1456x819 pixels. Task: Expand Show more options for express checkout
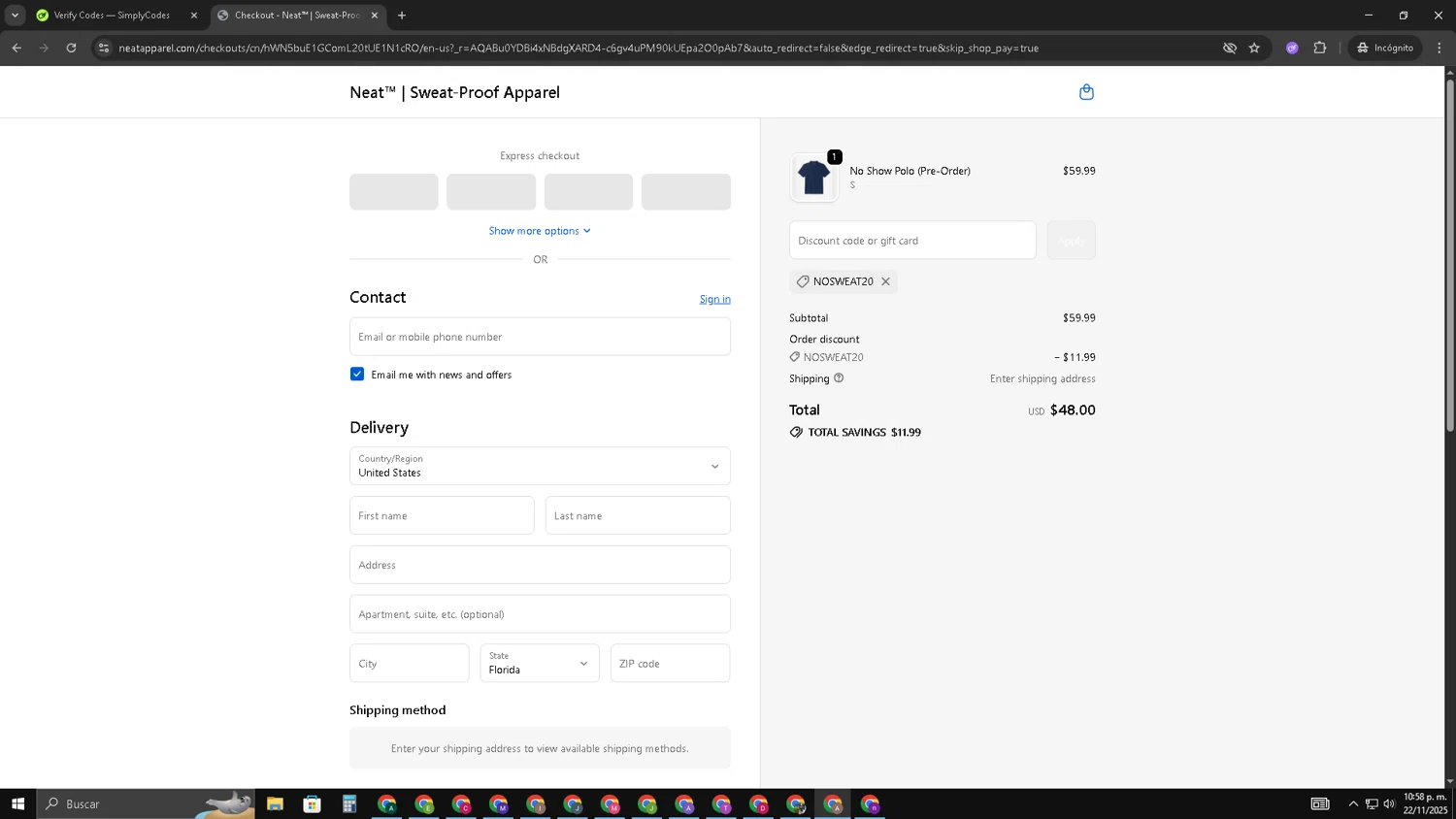click(x=540, y=231)
